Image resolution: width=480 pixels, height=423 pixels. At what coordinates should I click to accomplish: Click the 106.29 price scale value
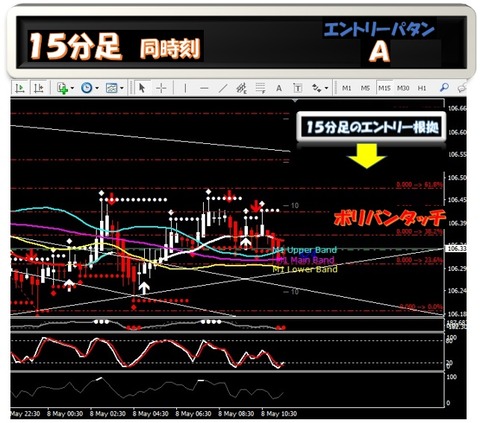457,268
